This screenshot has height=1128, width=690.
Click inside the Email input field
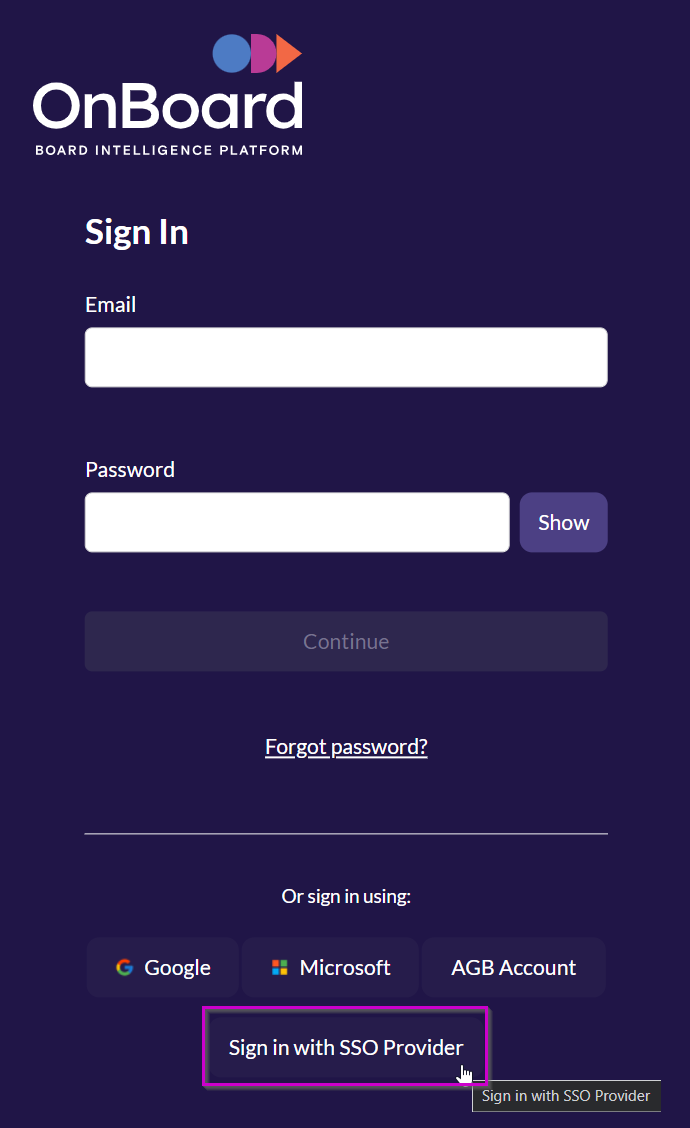(345, 357)
